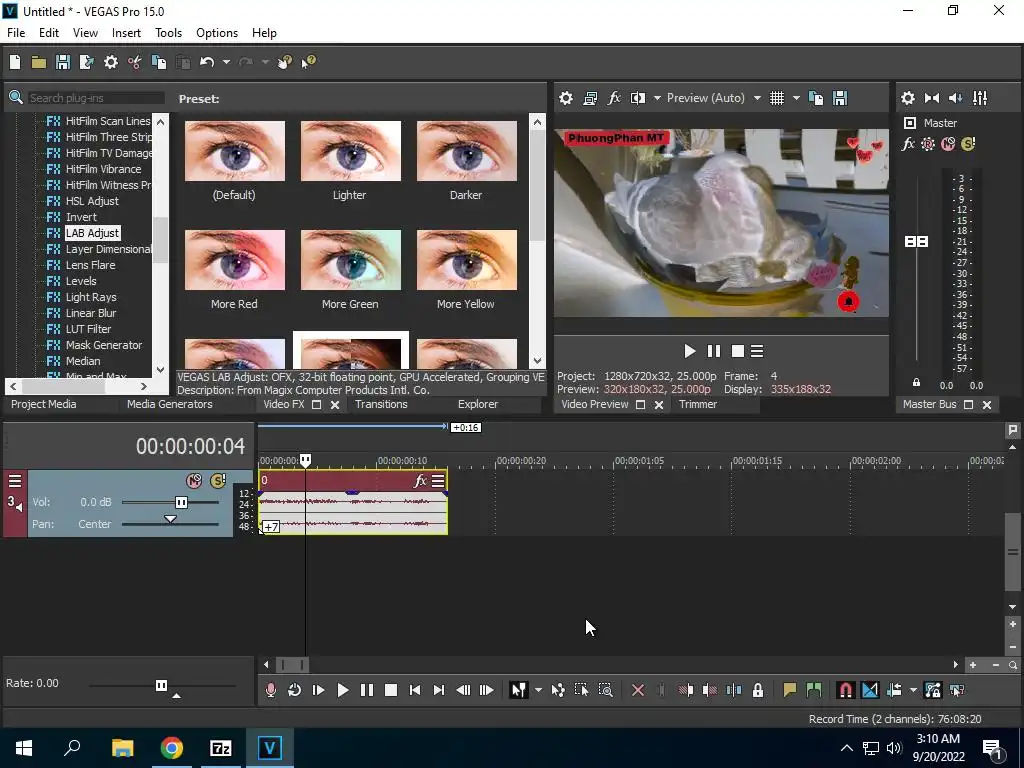Save project using the floppy disk icon
Viewport: 1024px width, 768px height.
[x=63, y=62]
